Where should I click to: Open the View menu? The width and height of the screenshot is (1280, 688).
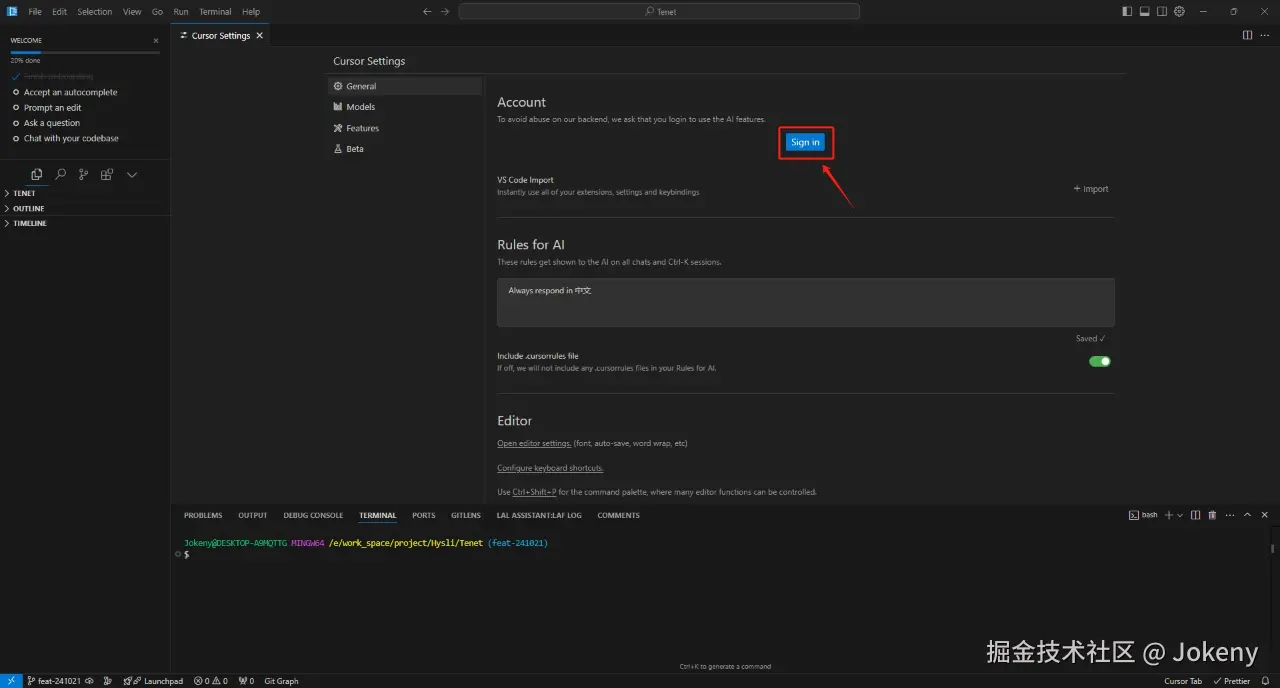click(x=132, y=12)
